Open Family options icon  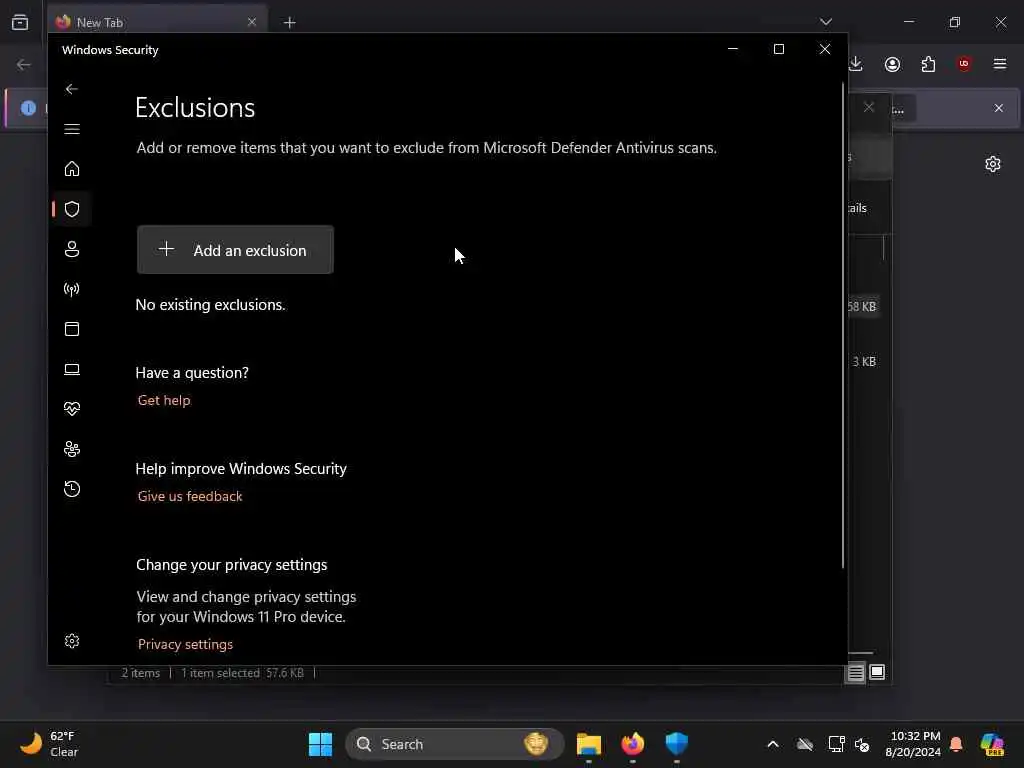click(72, 449)
